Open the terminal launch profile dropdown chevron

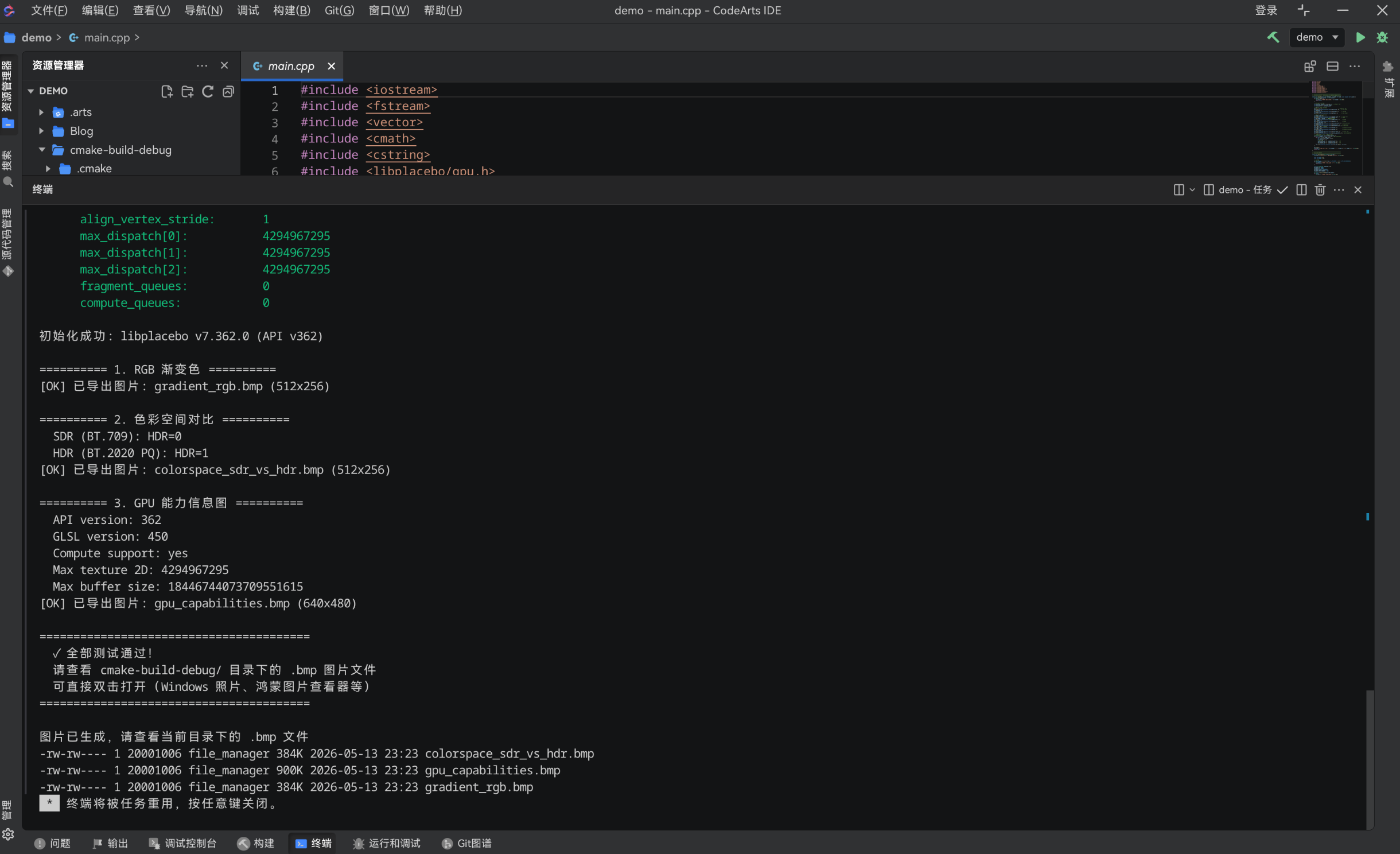tap(1192, 190)
